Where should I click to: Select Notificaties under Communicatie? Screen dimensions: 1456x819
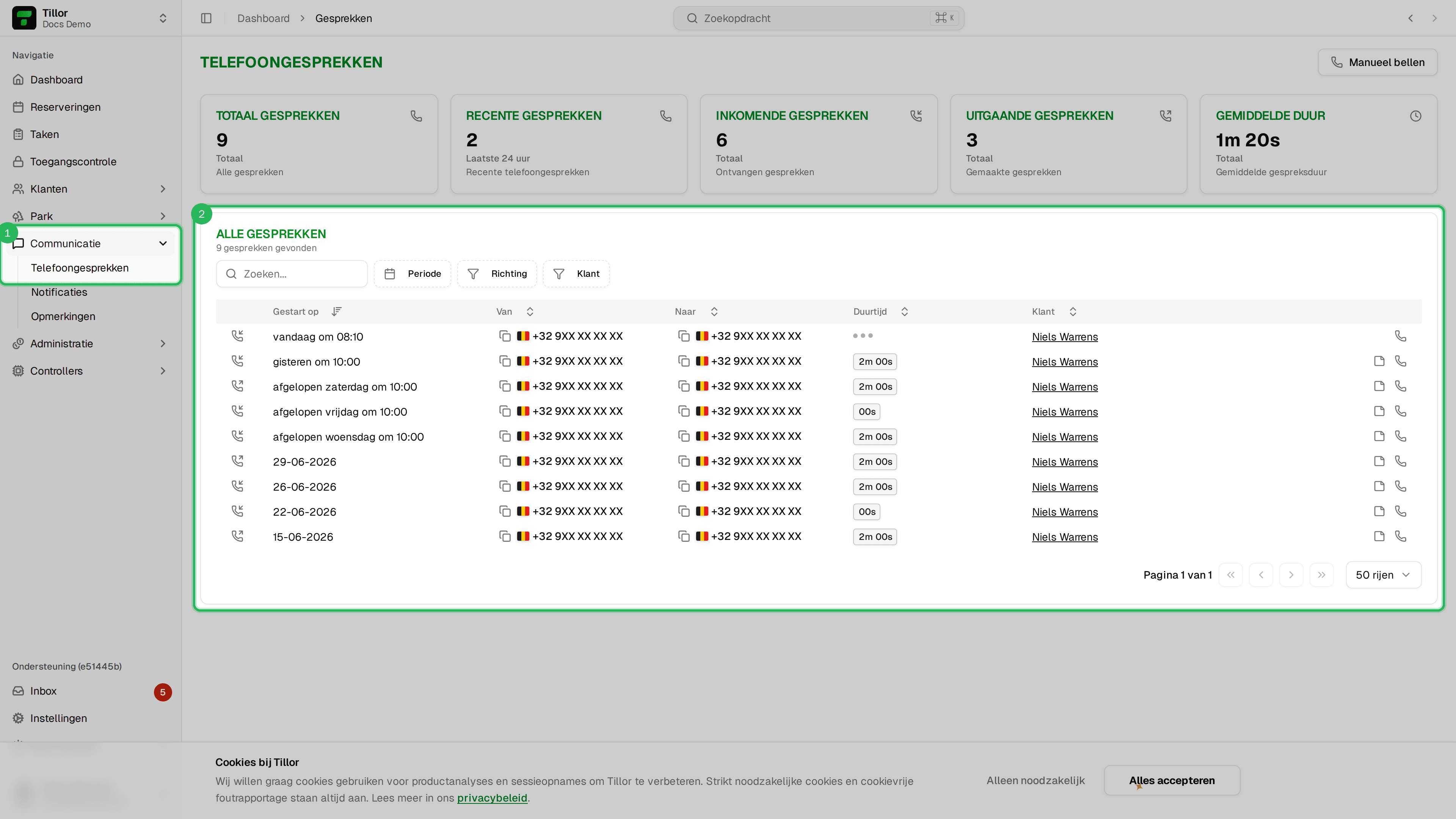pos(60,292)
